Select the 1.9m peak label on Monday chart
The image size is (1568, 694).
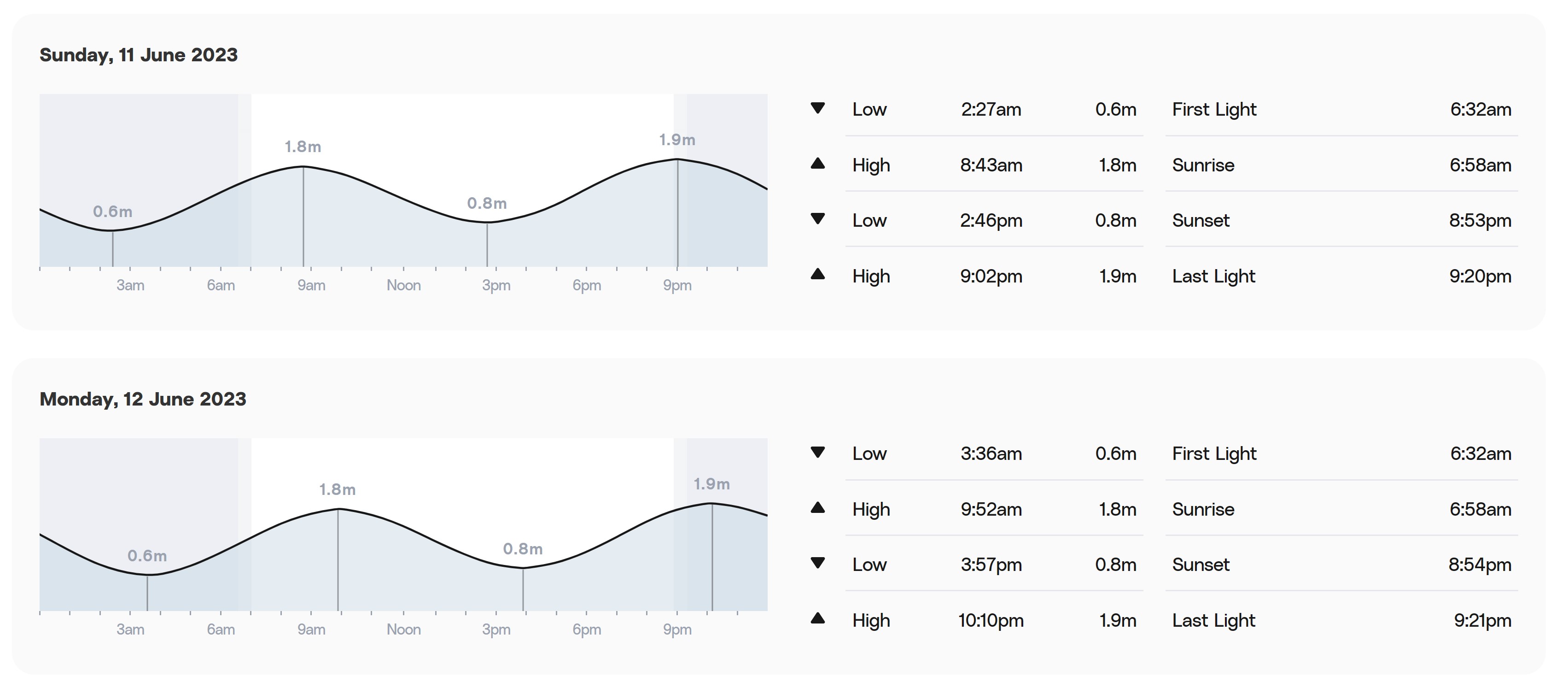tap(711, 484)
